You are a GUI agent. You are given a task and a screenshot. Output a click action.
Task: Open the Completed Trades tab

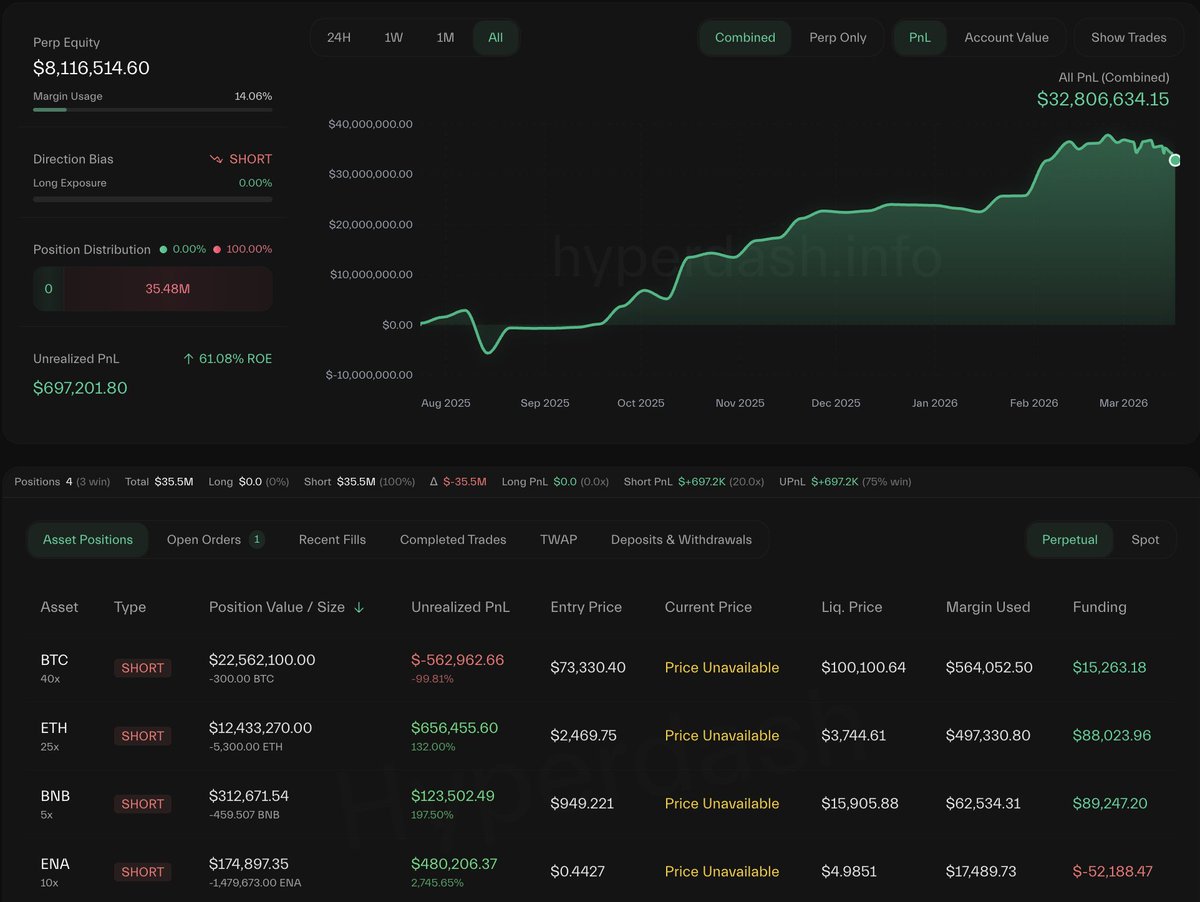tap(453, 540)
